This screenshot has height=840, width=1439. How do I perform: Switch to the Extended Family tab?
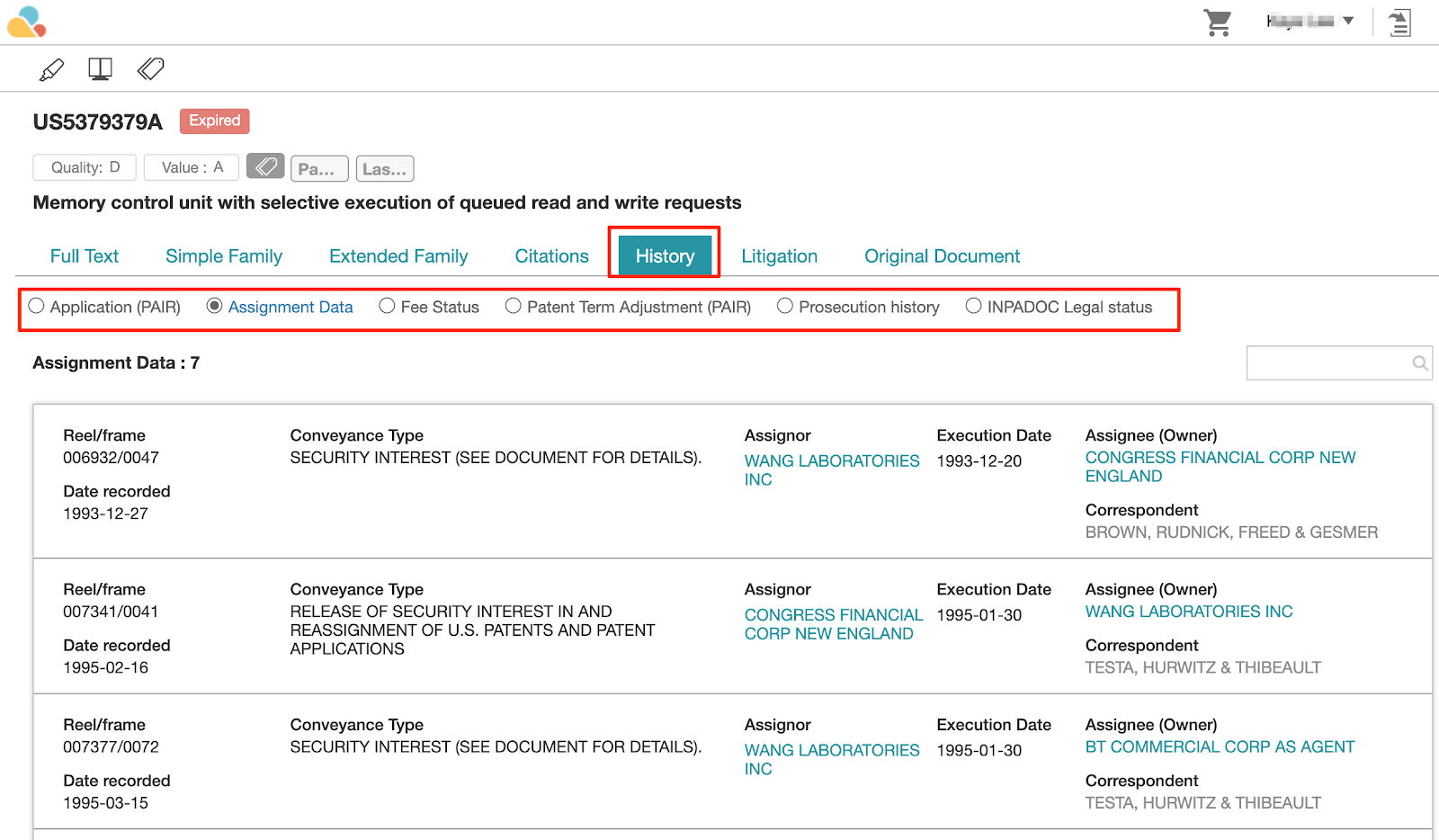[x=398, y=256]
